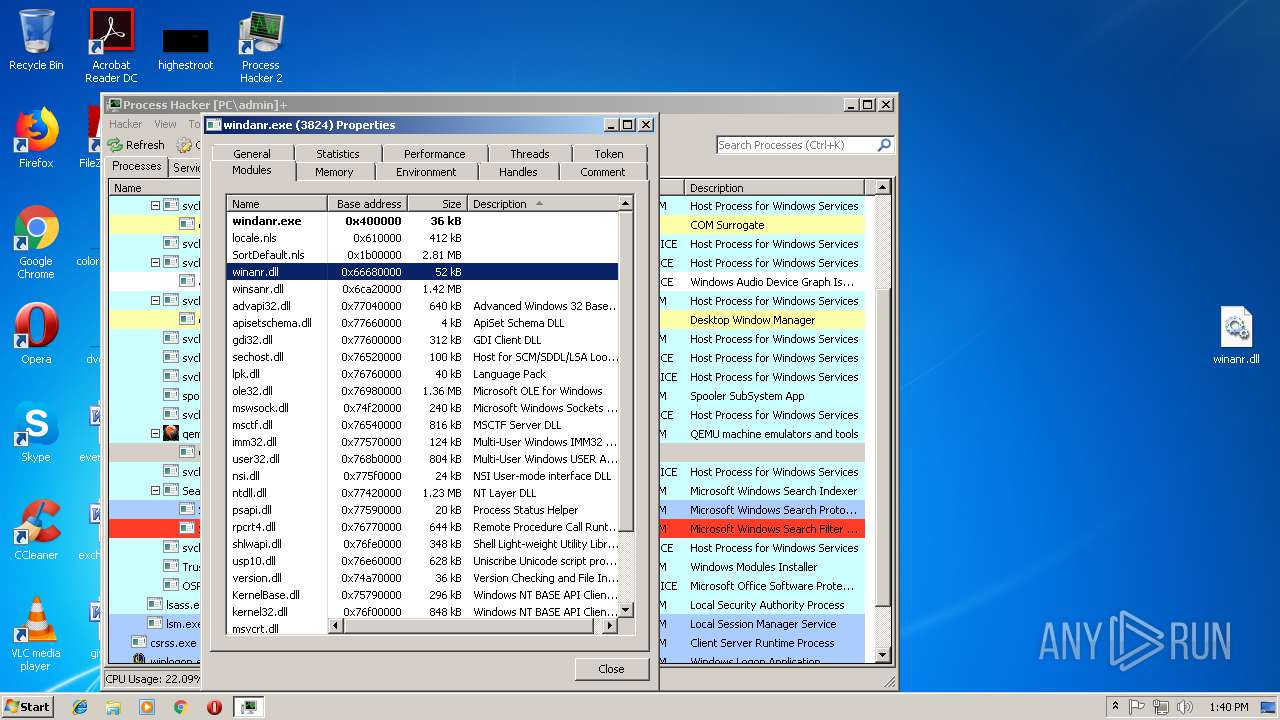
Task: Select Spooler SubSystem App row
Action: point(762,396)
